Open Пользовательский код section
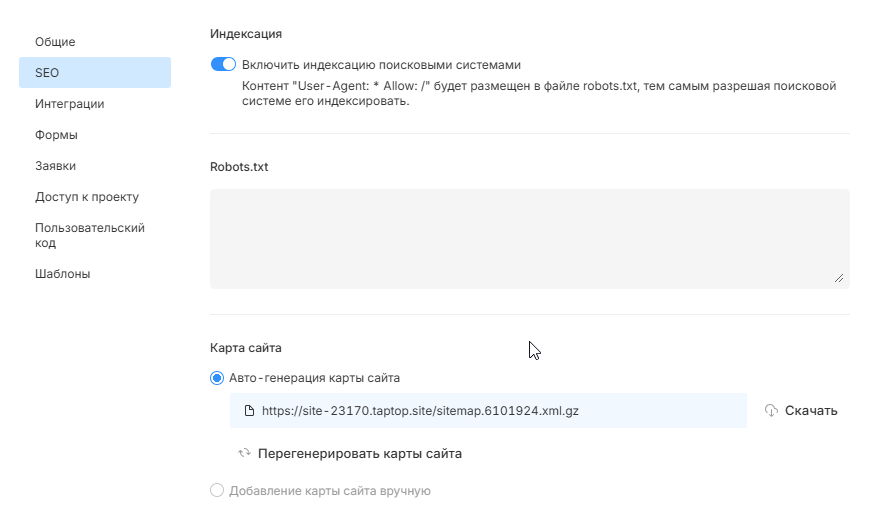This screenshot has height=521, width=869. pos(90,235)
